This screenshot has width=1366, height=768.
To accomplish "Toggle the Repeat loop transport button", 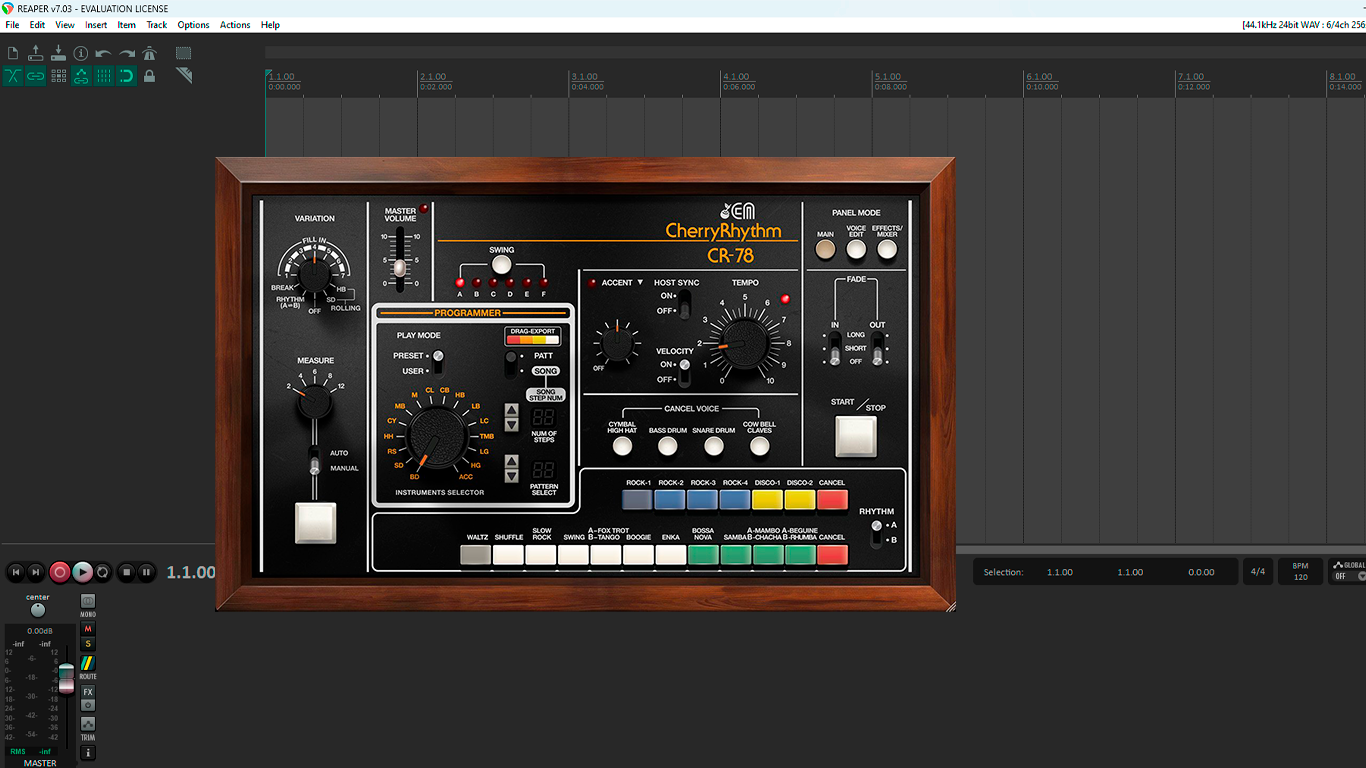I will pos(102,572).
